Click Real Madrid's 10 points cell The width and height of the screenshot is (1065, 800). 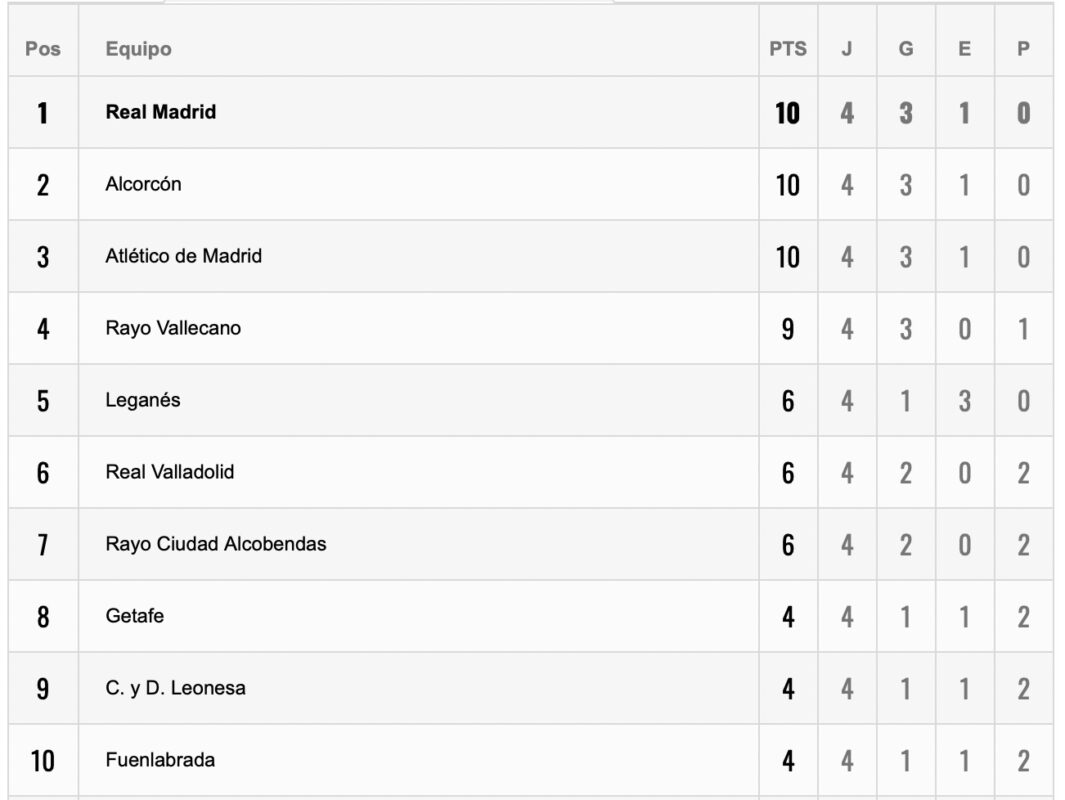(x=788, y=113)
